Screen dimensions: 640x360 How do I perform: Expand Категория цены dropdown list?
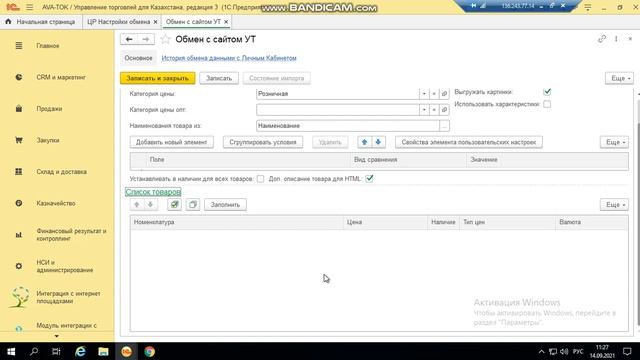pyautogui.click(x=424, y=94)
